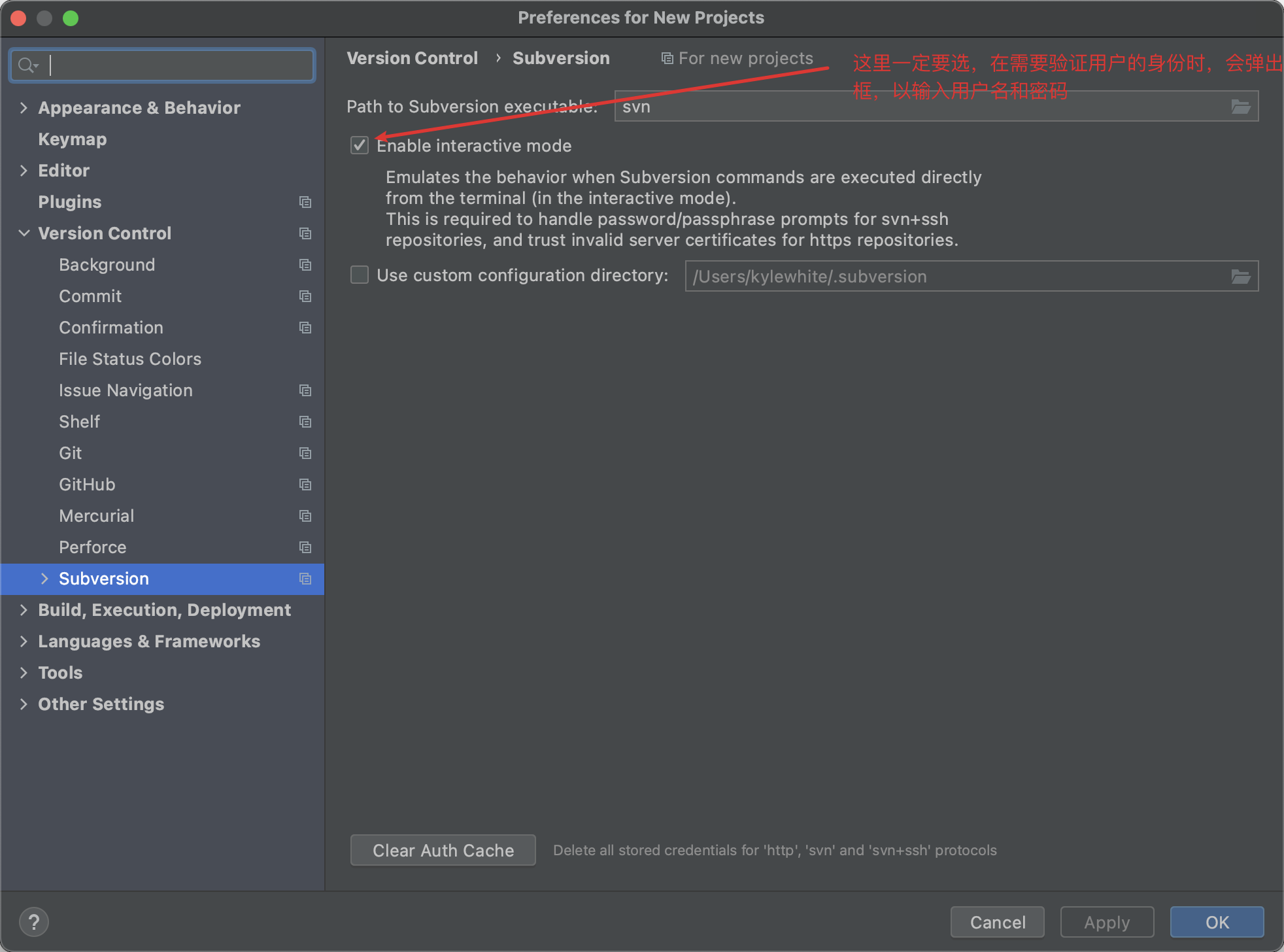1284x952 pixels.
Task: Click the Cancel button
Action: (998, 922)
